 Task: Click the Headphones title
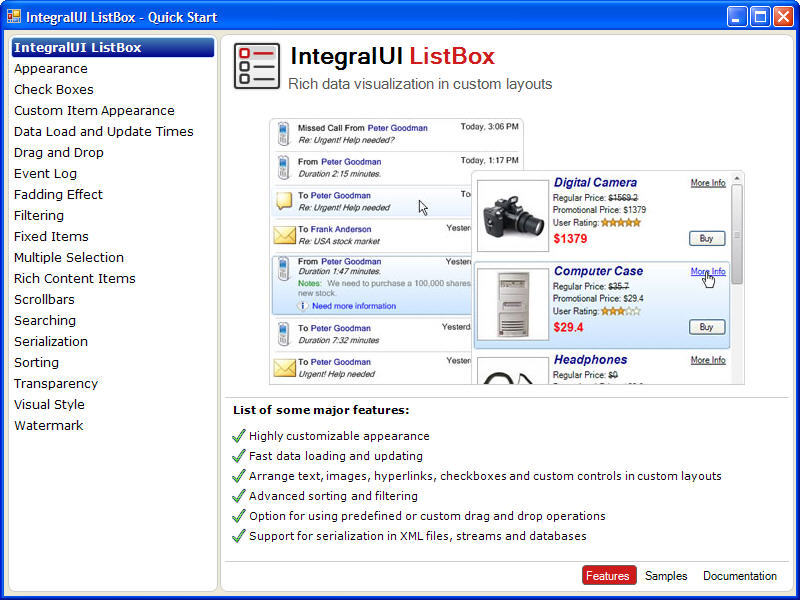pos(591,359)
